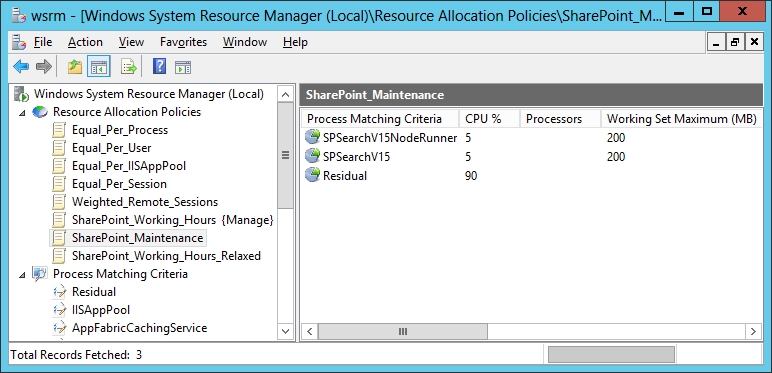Click the Process Matching Criteria node icon

(40, 274)
